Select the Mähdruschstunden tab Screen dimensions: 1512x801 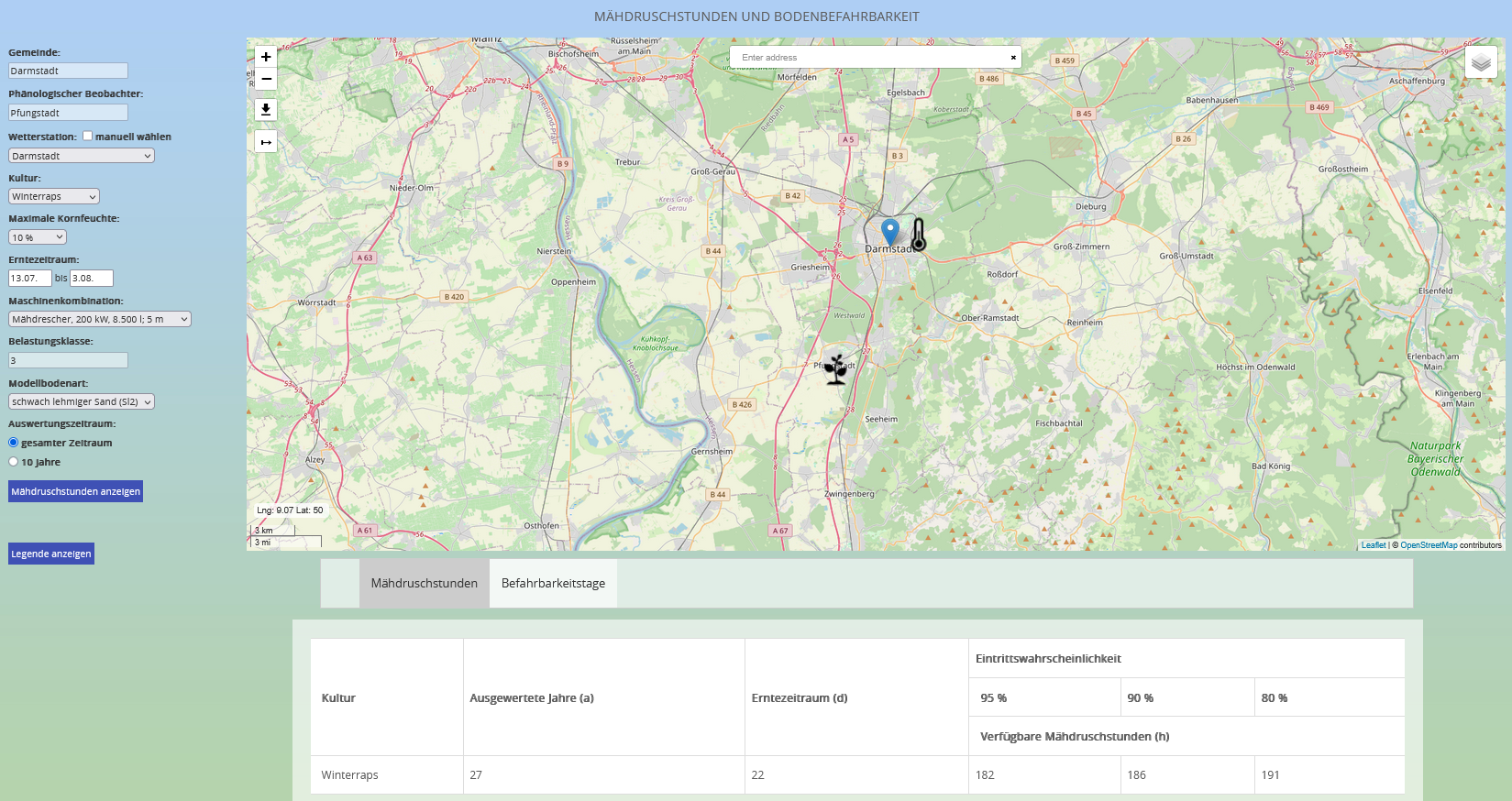[424, 584]
